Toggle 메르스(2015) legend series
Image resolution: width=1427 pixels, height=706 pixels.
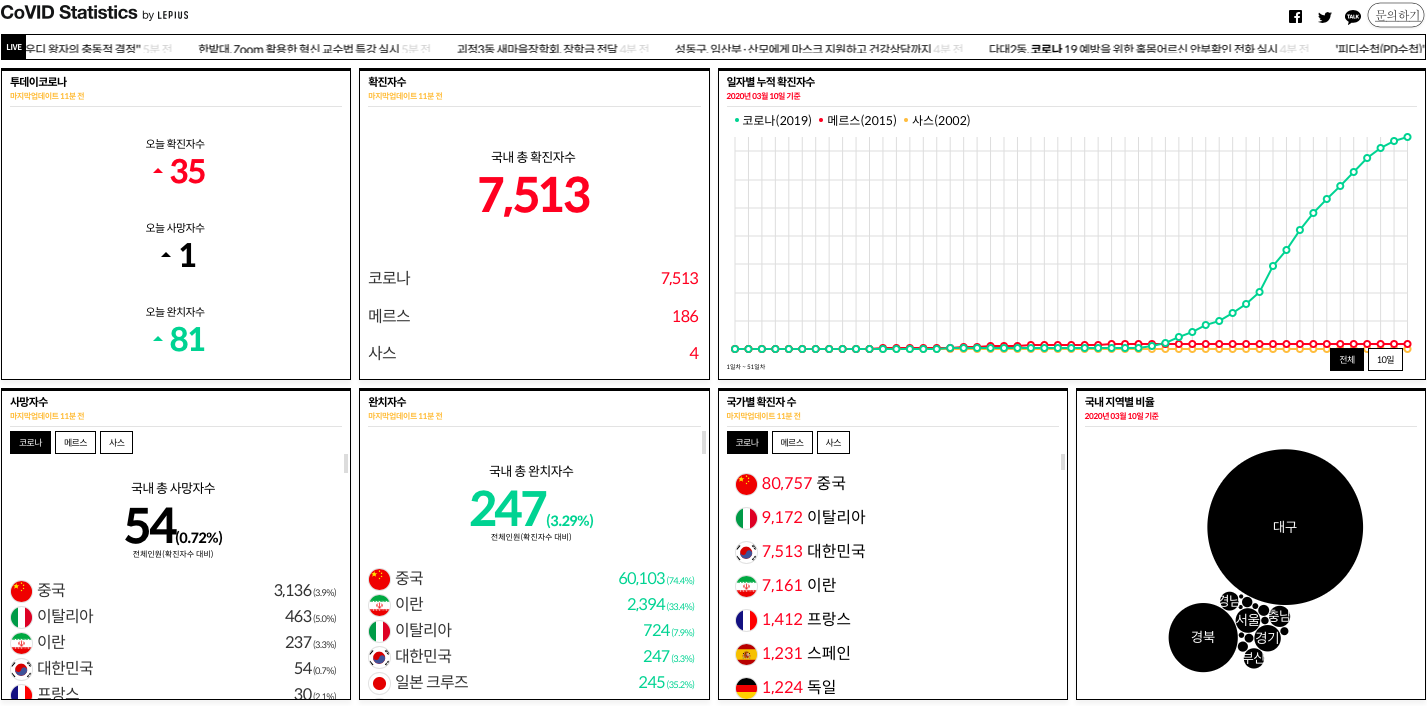[858, 121]
